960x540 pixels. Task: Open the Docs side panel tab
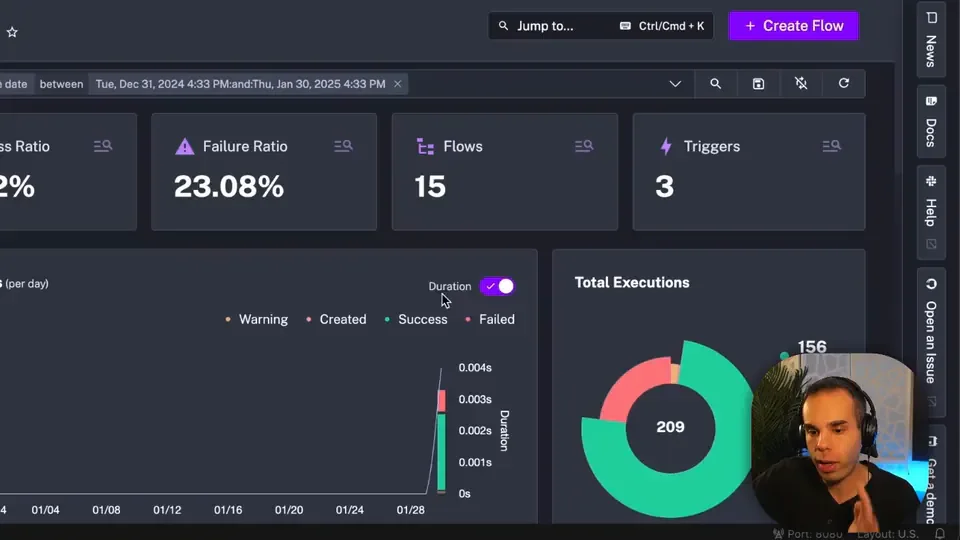tap(931, 121)
